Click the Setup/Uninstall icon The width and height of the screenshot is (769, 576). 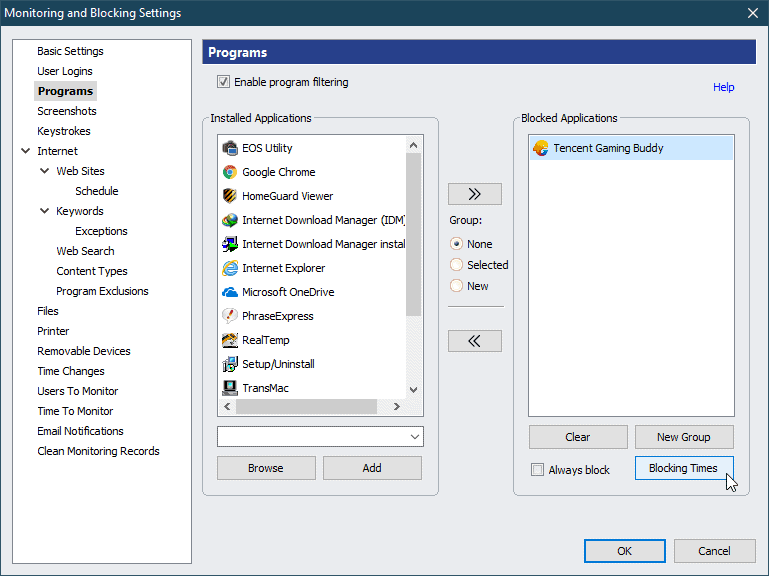[230, 364]
